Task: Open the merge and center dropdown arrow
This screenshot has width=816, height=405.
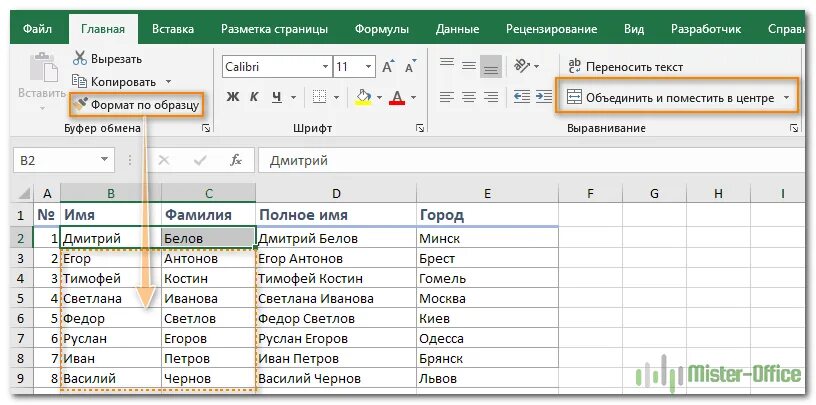Action: pos(786,97)
